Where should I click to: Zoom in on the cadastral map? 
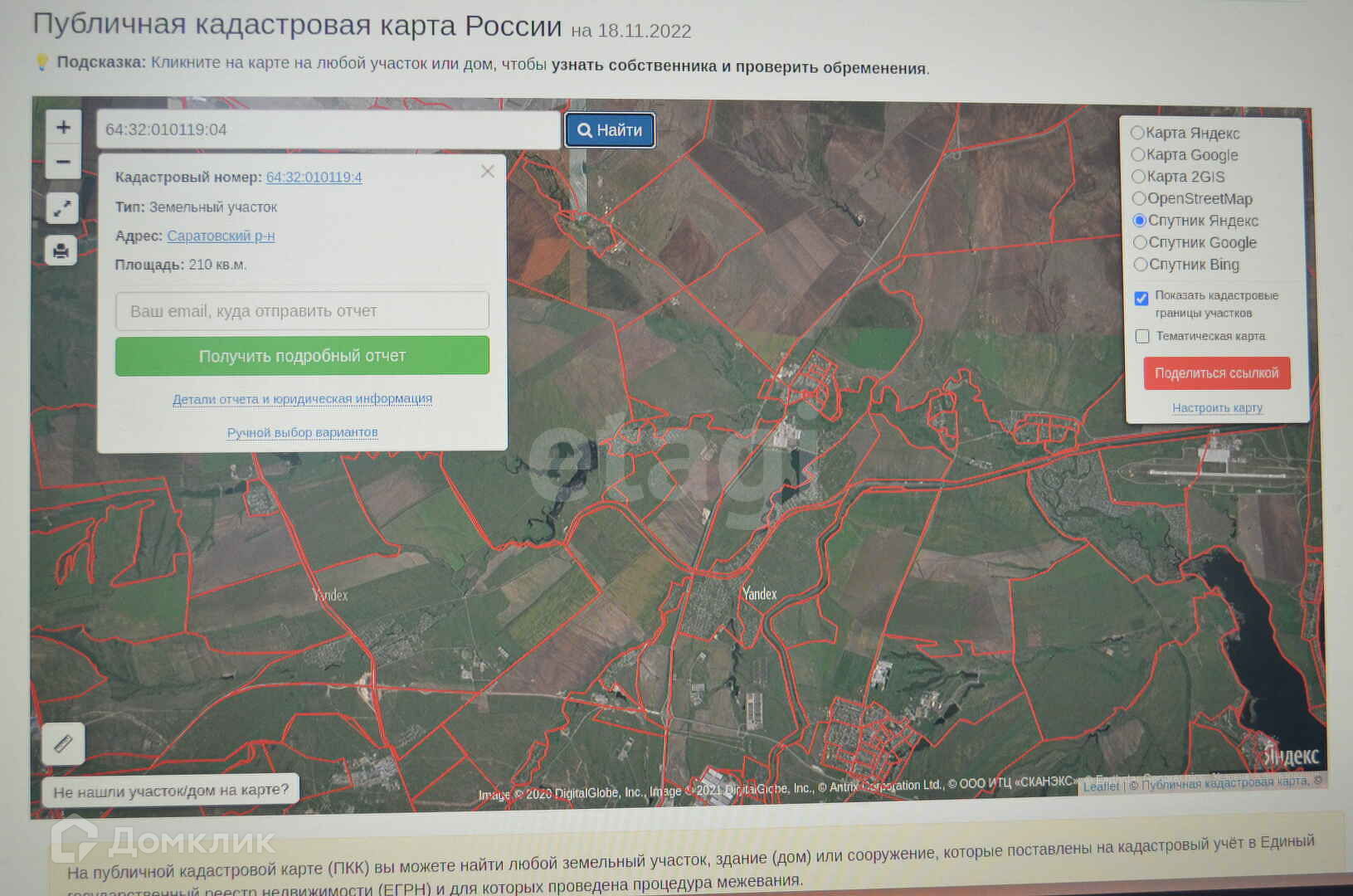63,127
